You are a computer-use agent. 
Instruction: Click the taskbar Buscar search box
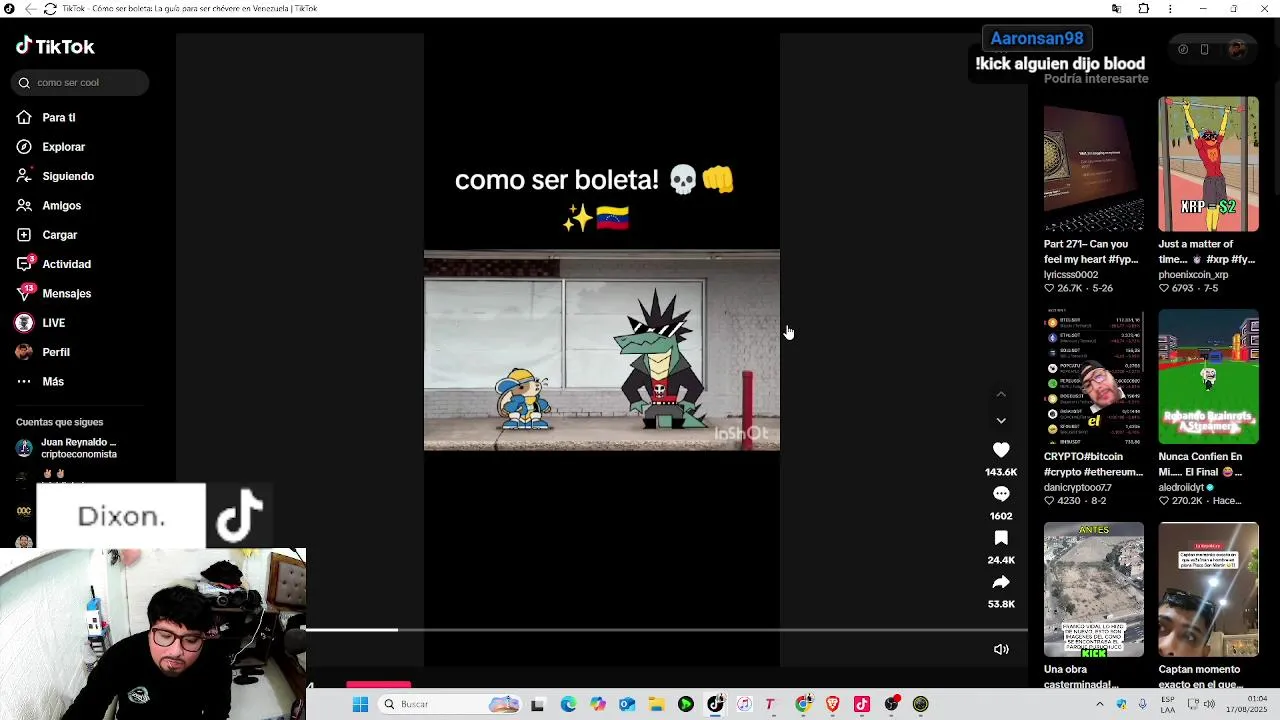[450, 704]
